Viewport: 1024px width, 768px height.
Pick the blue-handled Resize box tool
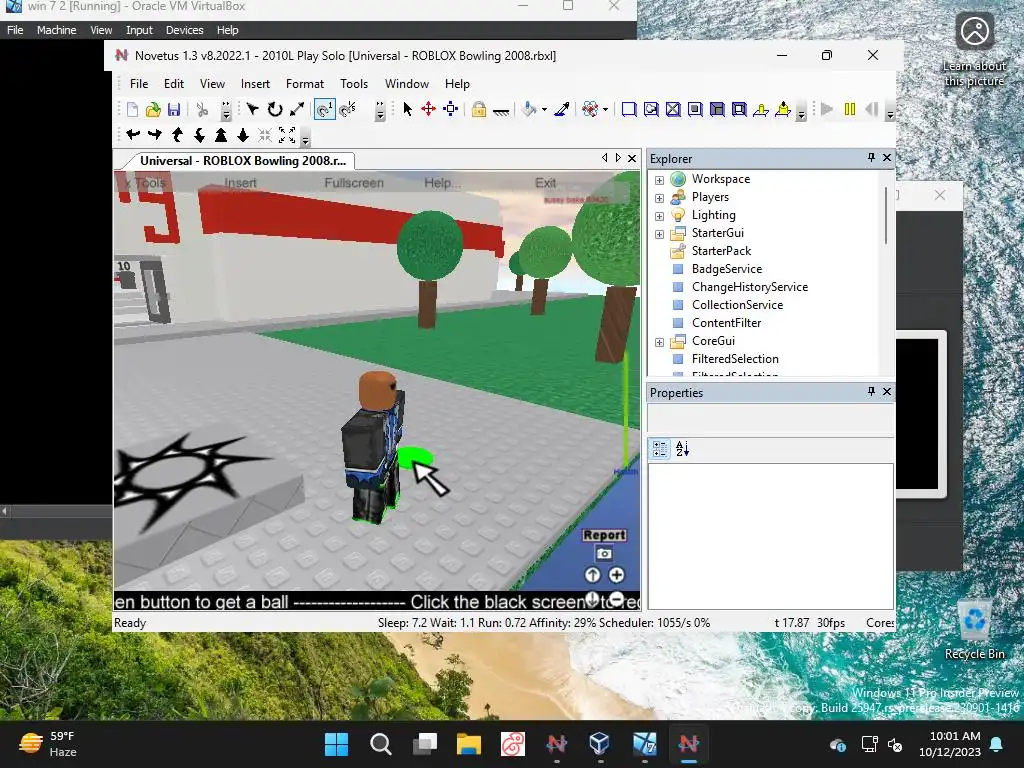[x=451, y=109]
